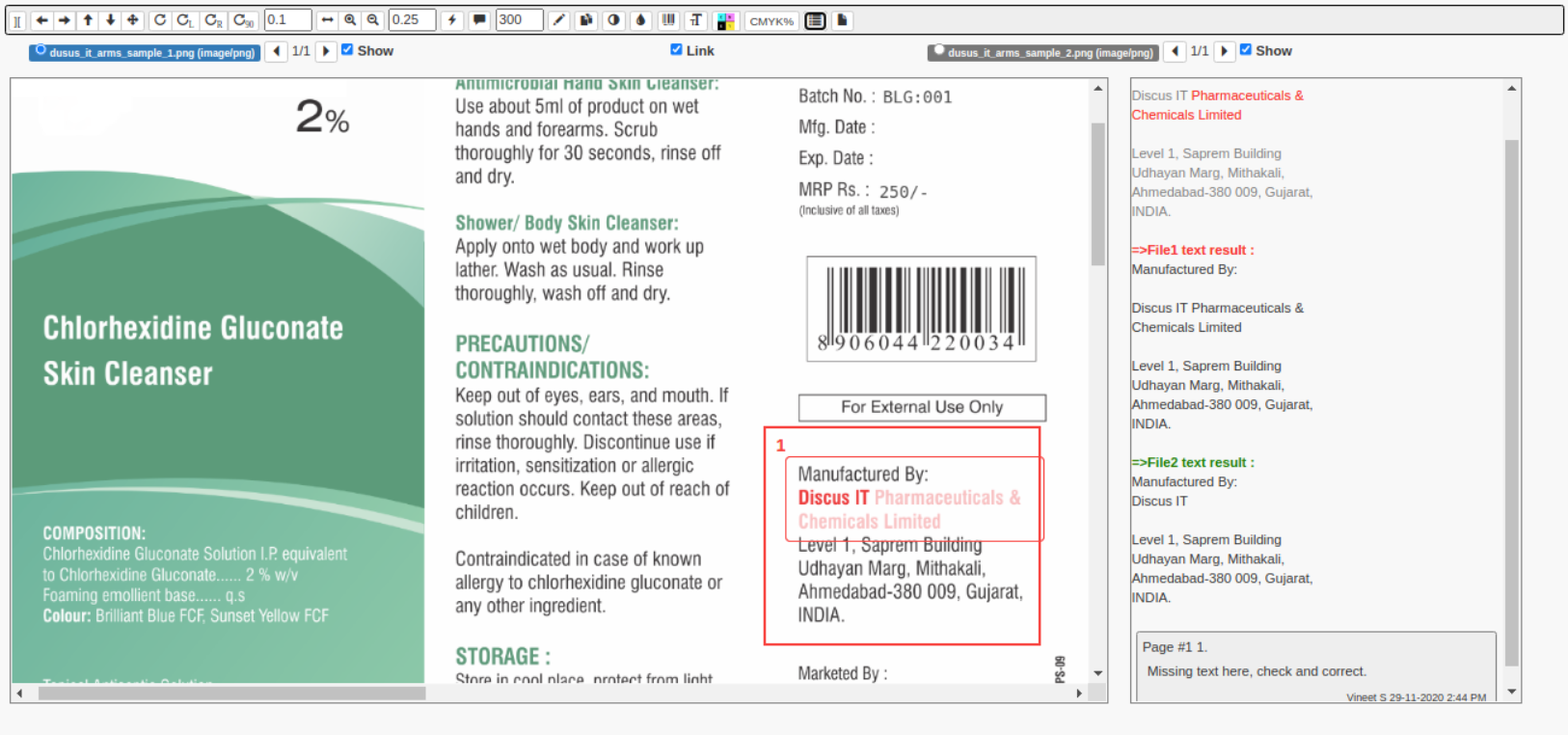Viewport: 1568px width, 735px height.
Task: Click the fit-to-width double arrow icon
Action: click(328, 20)
